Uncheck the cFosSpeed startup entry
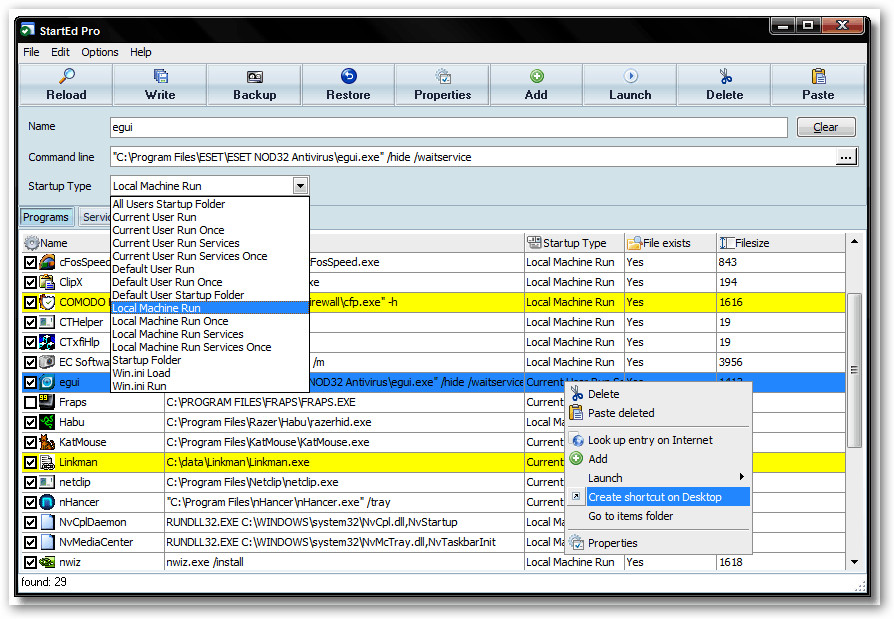The image size is (894, 619). pos(31,262)
